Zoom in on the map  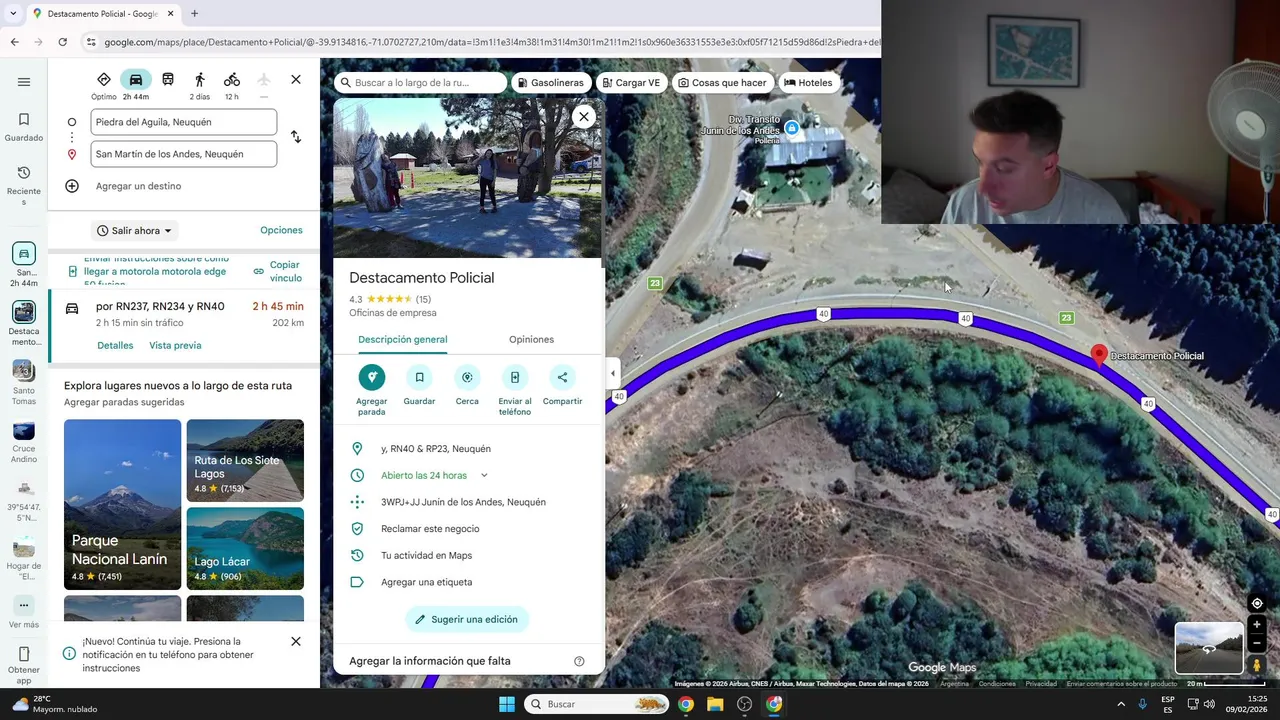[1257, 625]
